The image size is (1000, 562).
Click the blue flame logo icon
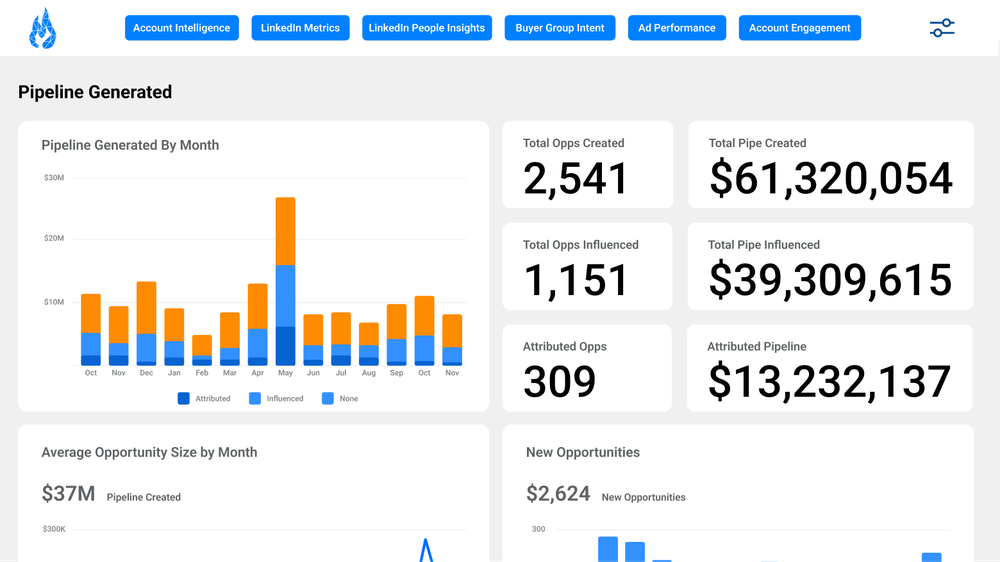(43, 28)
